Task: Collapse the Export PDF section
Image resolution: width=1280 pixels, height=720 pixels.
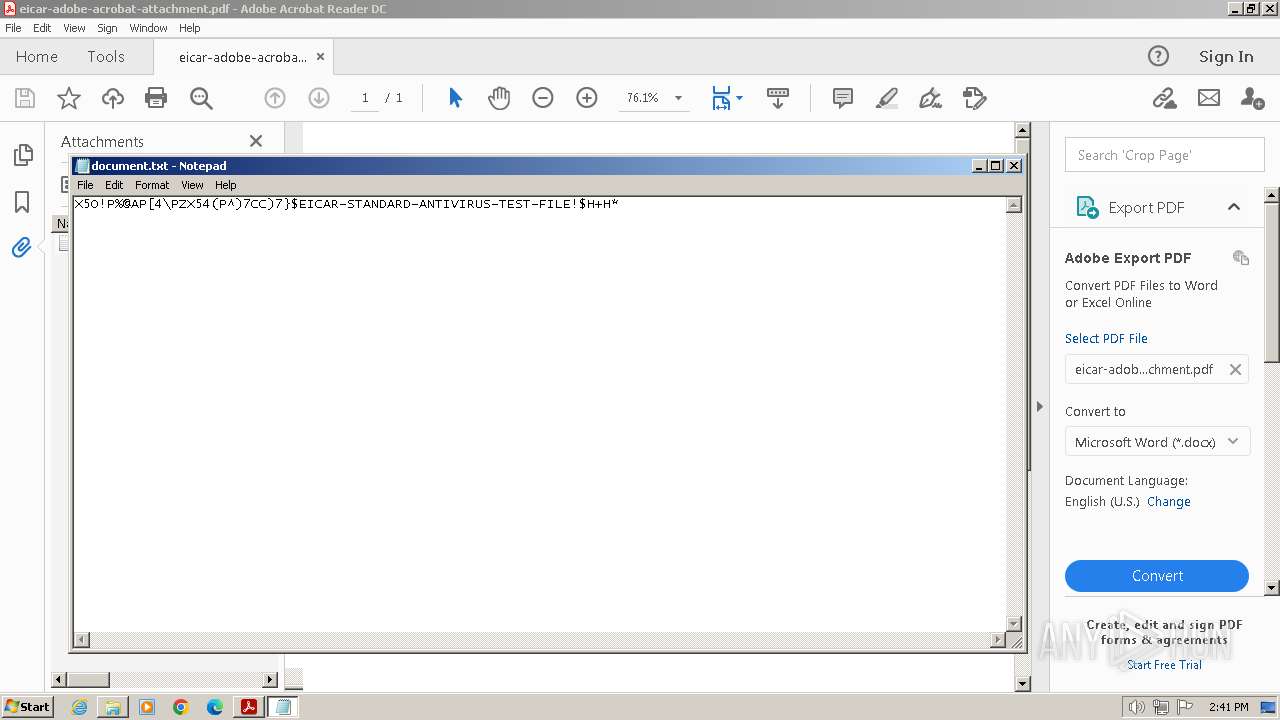Action: point(1234,207)
